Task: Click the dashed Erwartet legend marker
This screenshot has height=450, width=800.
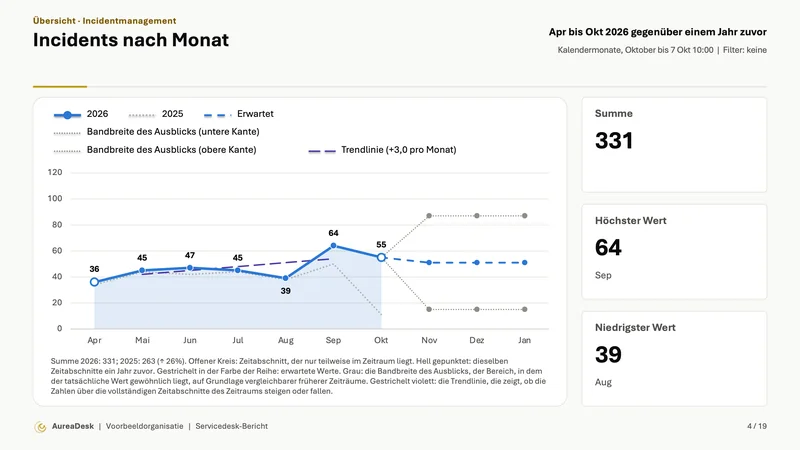Action: (x=217, y=115)
